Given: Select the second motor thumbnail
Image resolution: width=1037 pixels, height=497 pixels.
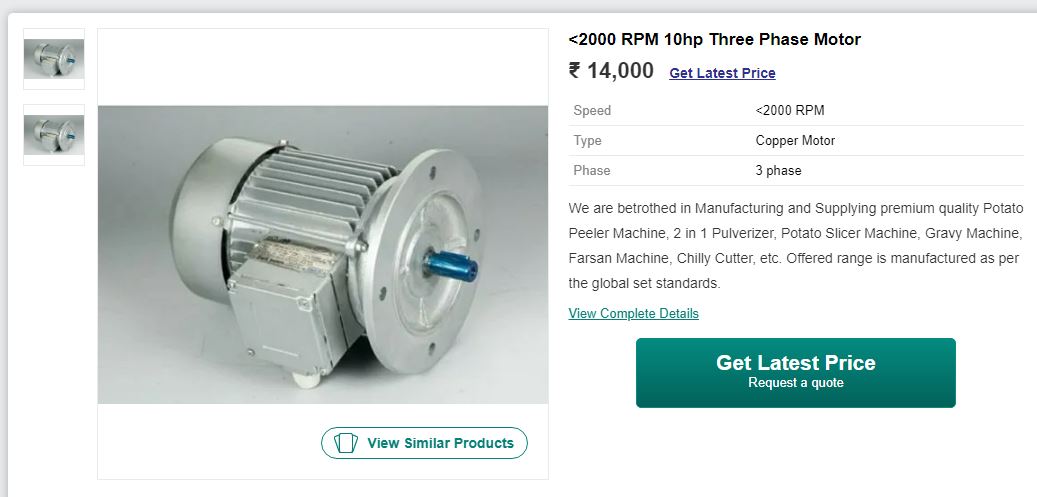Looking at the screenshot, I should 54,135.
